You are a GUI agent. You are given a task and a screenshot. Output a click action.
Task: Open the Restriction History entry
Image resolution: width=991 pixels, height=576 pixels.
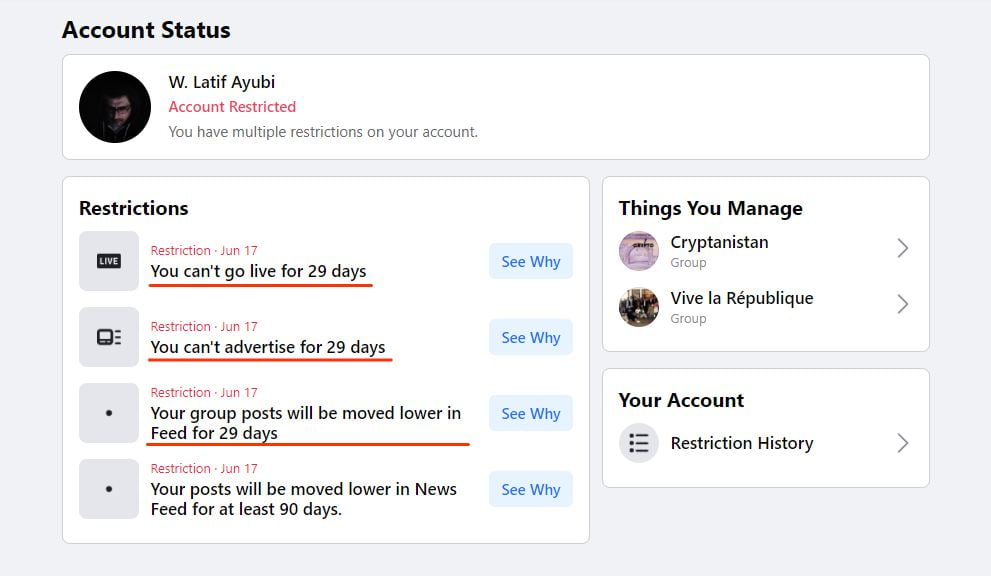(741, 443)
